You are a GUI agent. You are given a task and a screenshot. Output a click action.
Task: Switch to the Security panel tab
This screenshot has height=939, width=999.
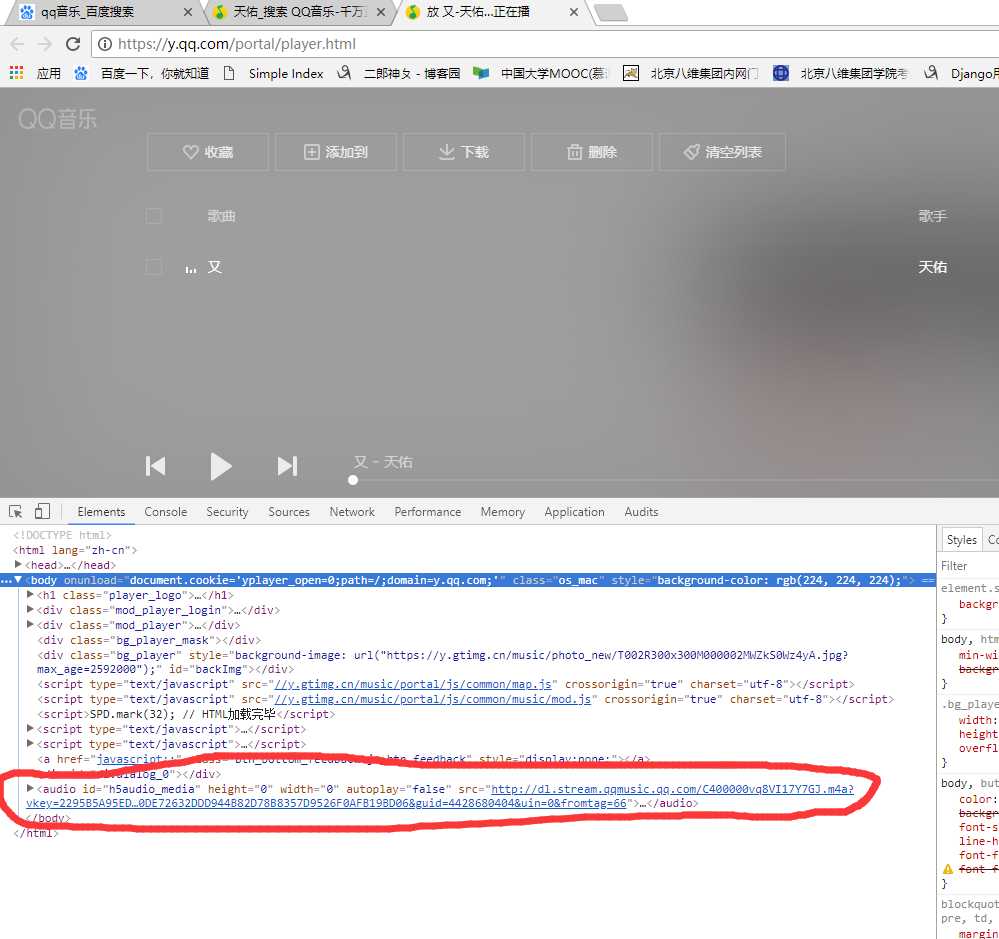click(x=227, y=512)
